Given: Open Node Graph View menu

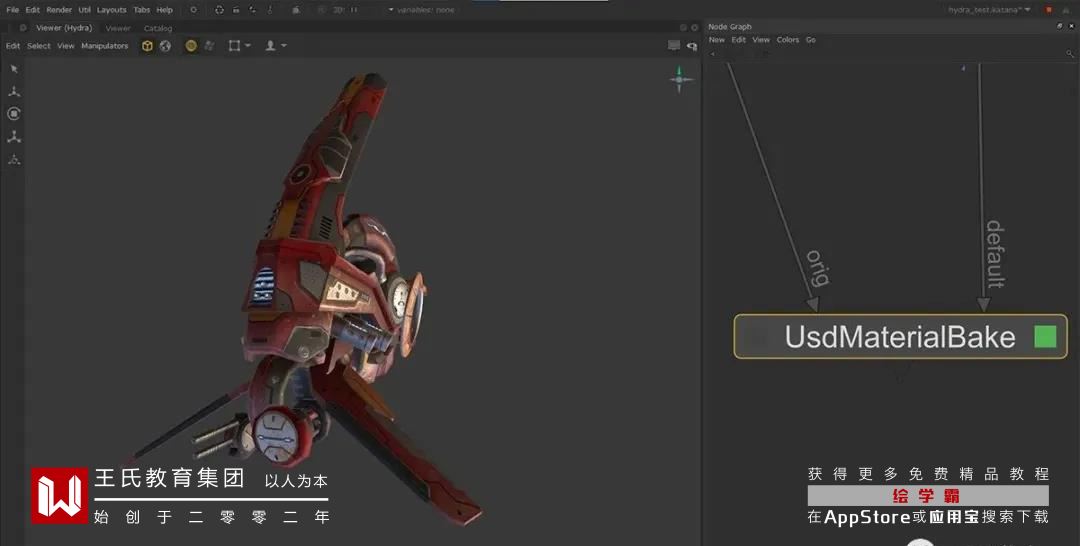Looking at the screenshot, I should [761, 40].
